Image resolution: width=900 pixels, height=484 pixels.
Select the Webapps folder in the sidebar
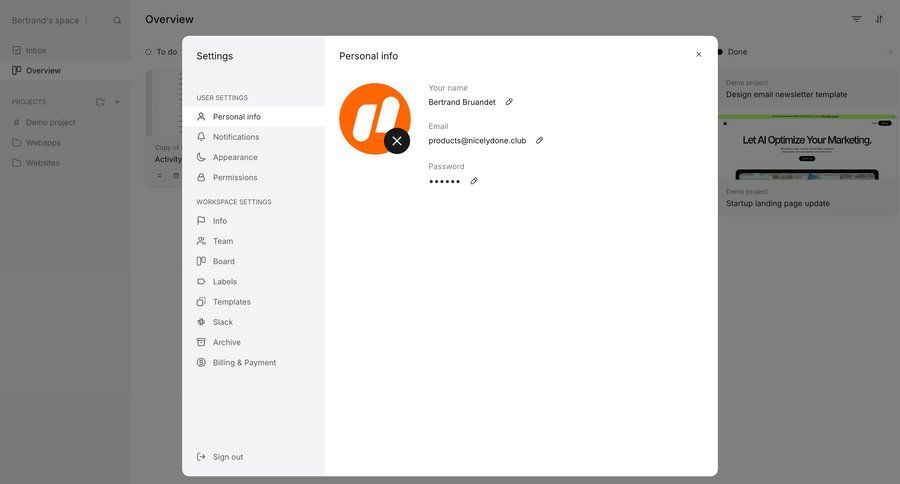coord(43,143)
